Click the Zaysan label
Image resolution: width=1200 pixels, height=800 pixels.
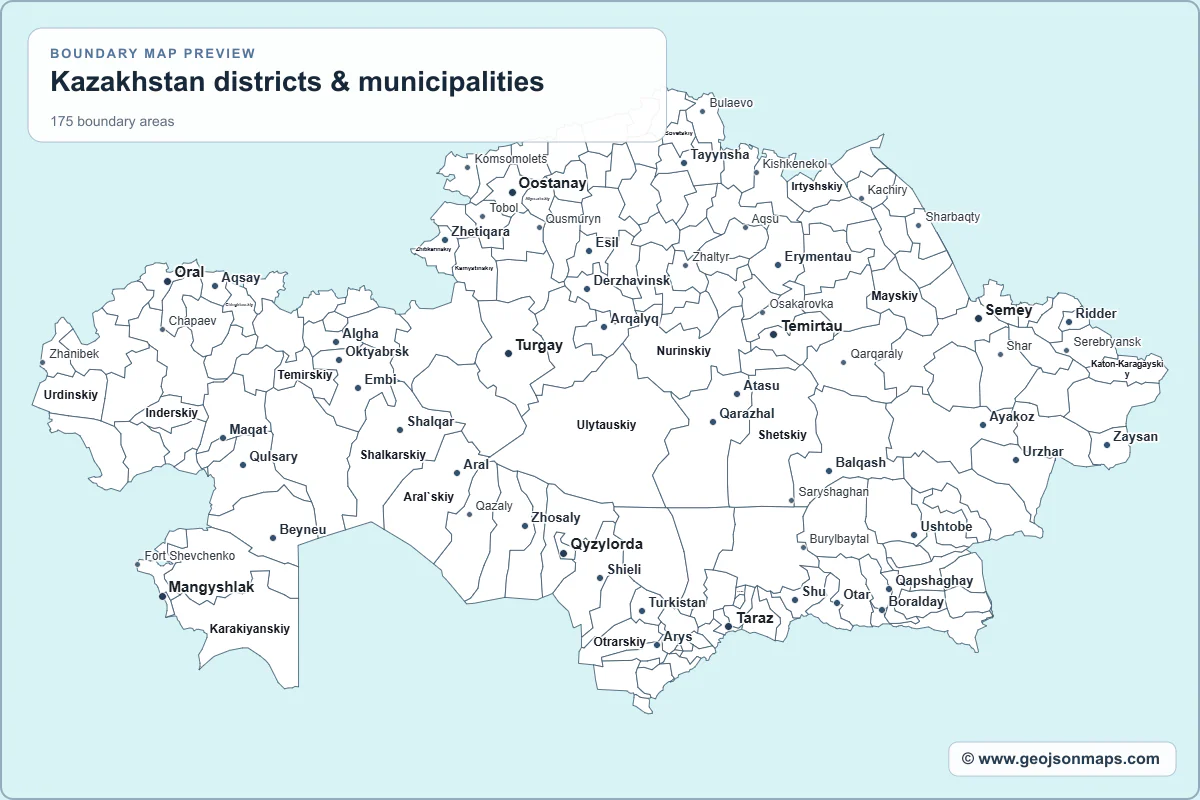click(x=1136, y=437)
